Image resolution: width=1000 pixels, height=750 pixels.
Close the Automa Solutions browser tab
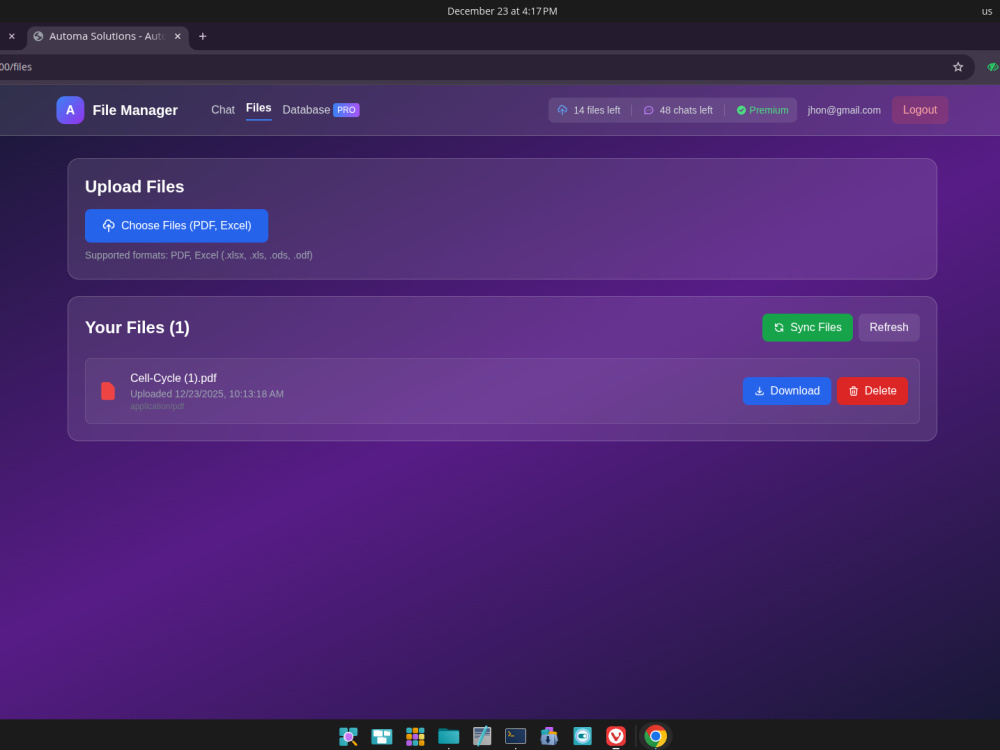178,36
